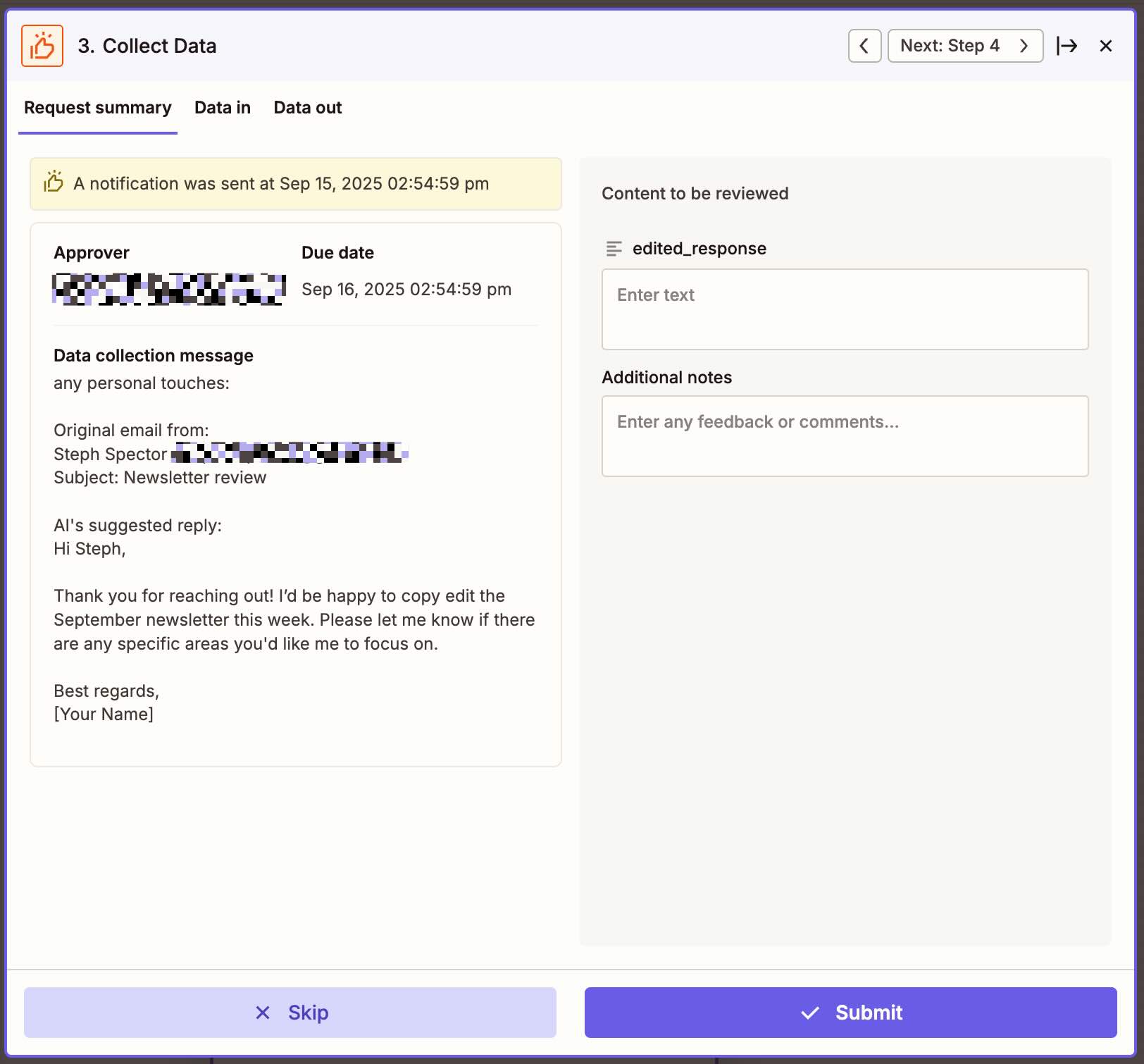
Task: Close the Collect Data dialog
Action: click(x=1105, y=45)
